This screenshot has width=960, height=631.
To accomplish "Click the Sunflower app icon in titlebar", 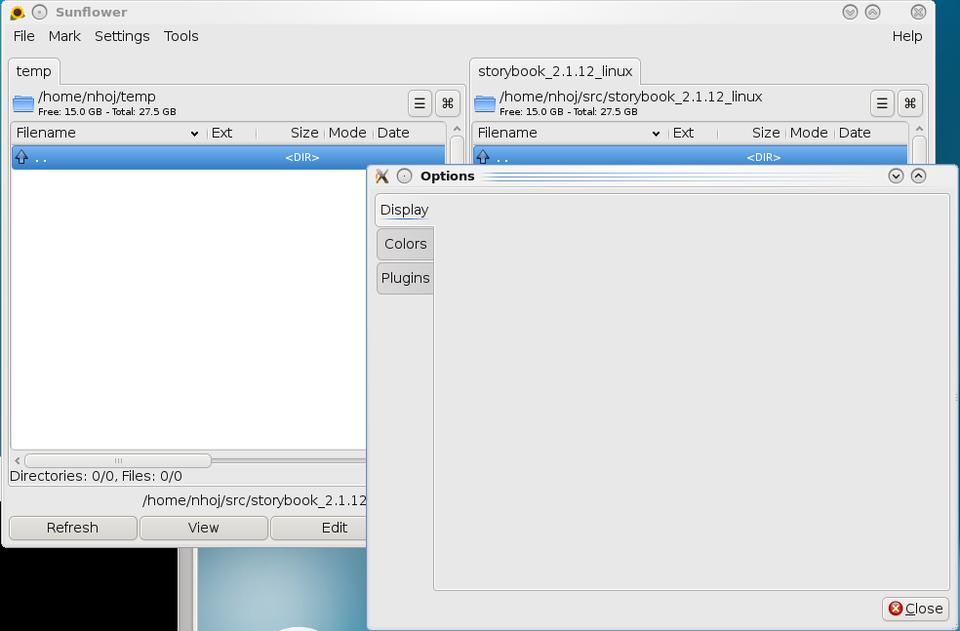I will (17, 12).
